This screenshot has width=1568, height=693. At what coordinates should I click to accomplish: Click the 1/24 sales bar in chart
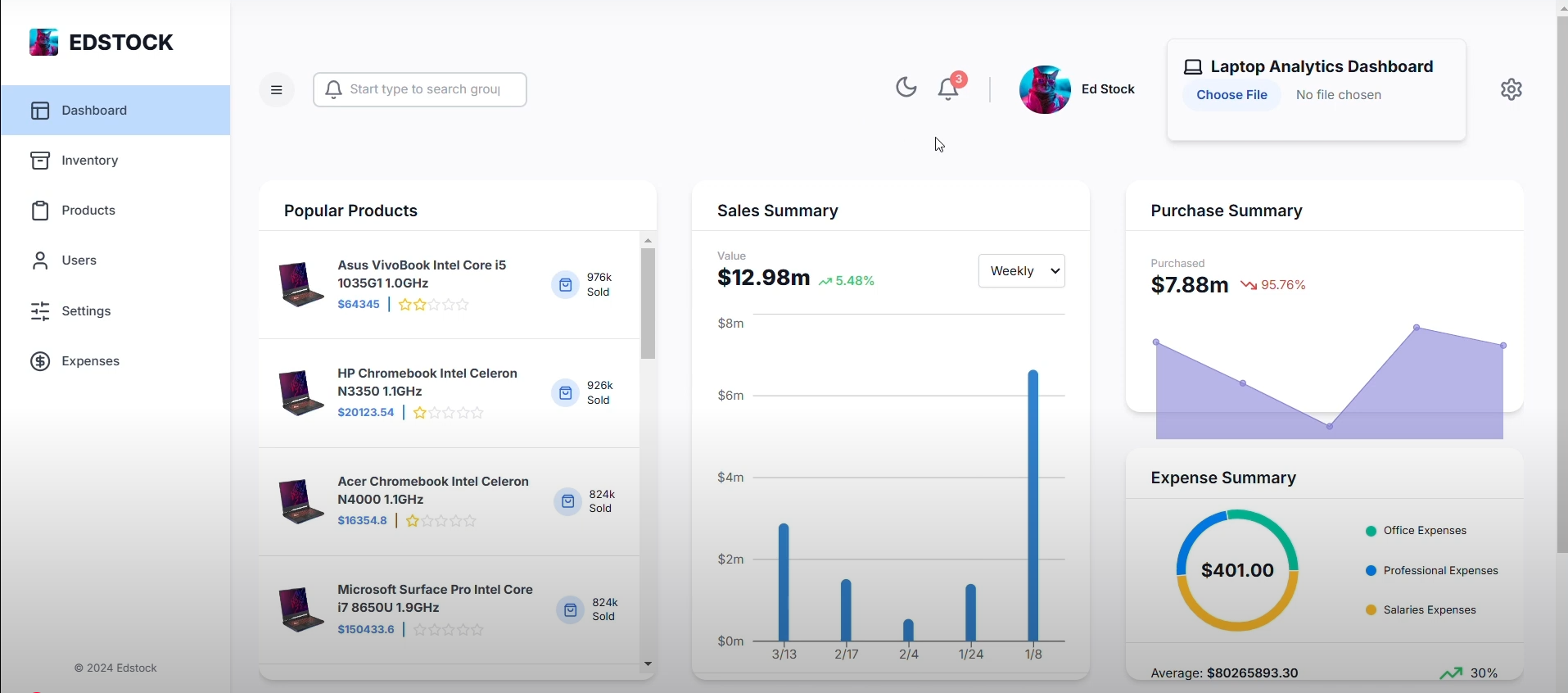pos(971,613)
